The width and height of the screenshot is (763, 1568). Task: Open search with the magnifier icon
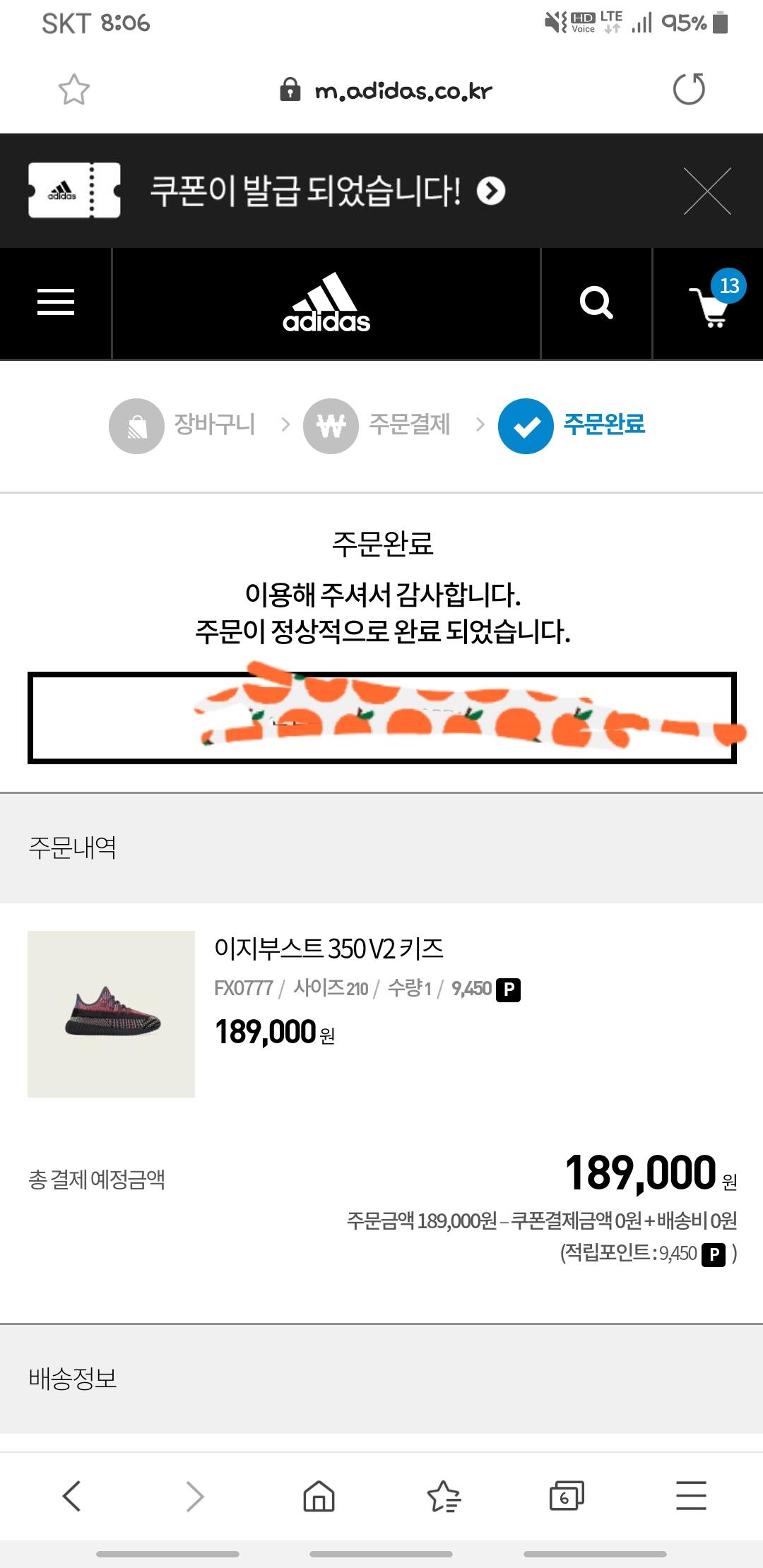tap(596, 303)
